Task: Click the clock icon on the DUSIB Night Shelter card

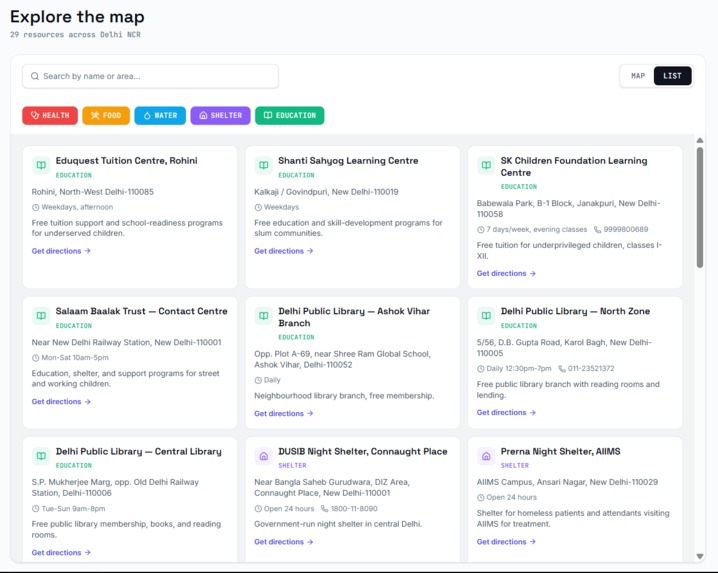Action: tap(258, 509)
